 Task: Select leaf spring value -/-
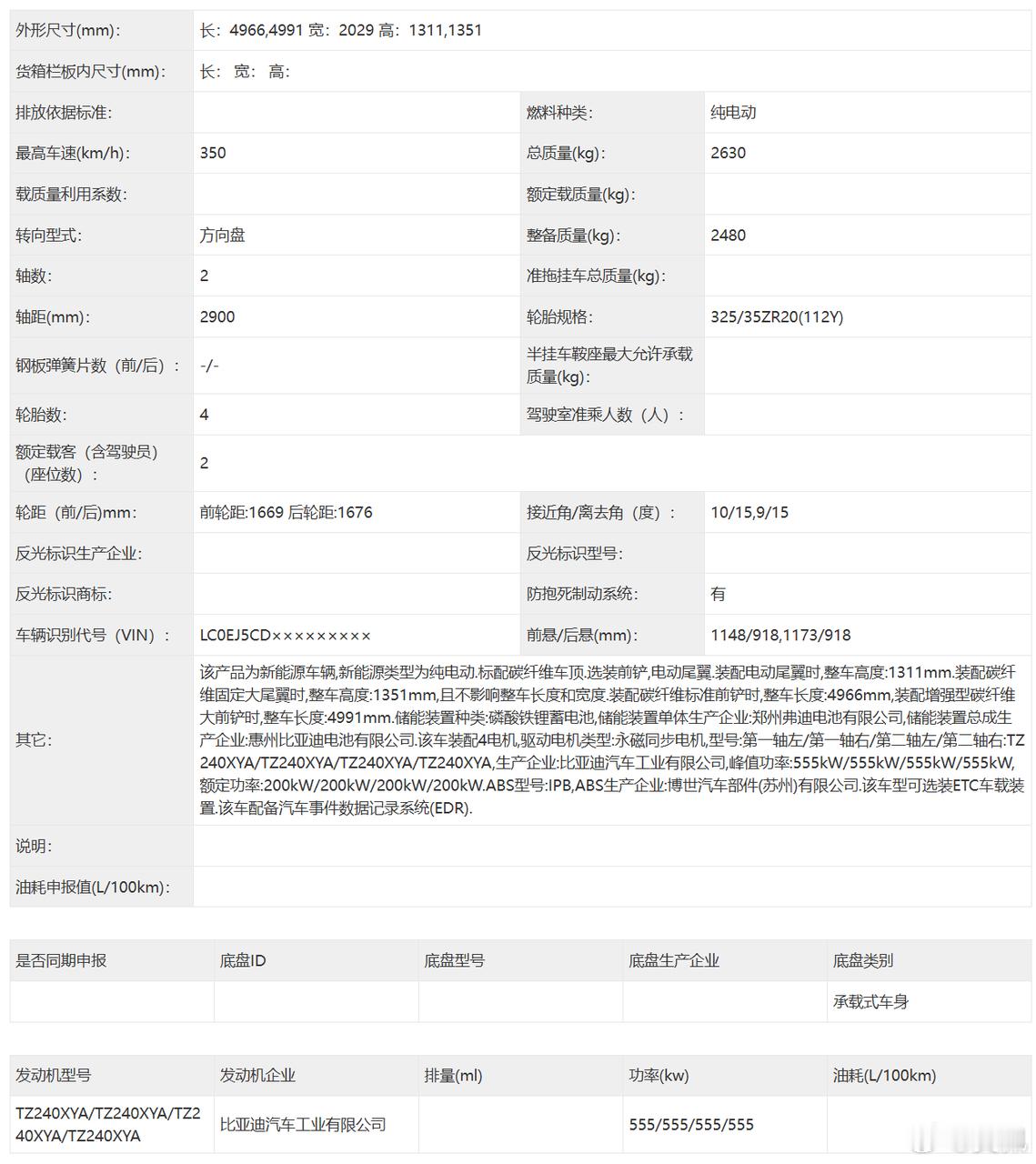tap(209, 366)
